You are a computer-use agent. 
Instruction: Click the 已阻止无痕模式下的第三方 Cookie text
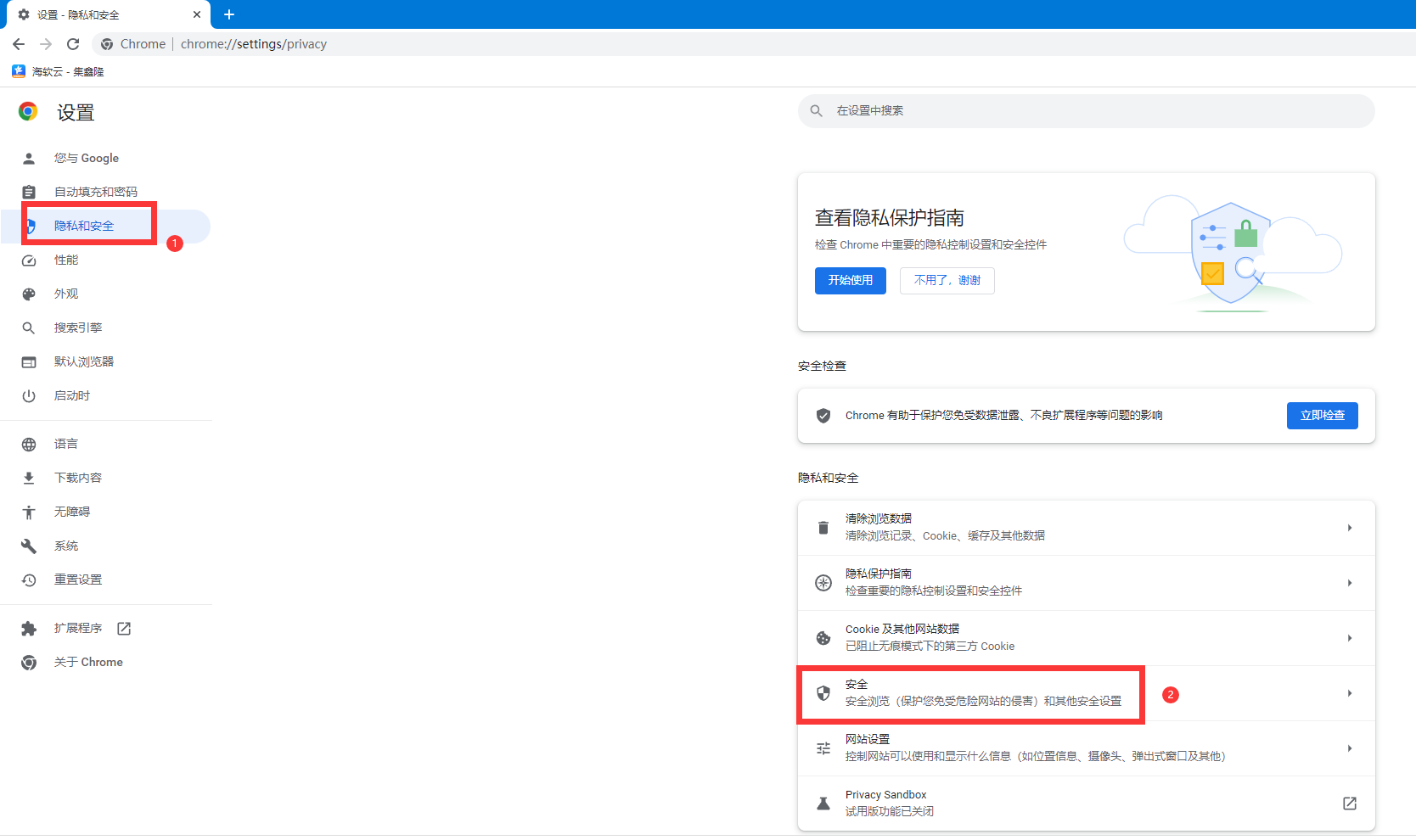(x=930, y=647)
